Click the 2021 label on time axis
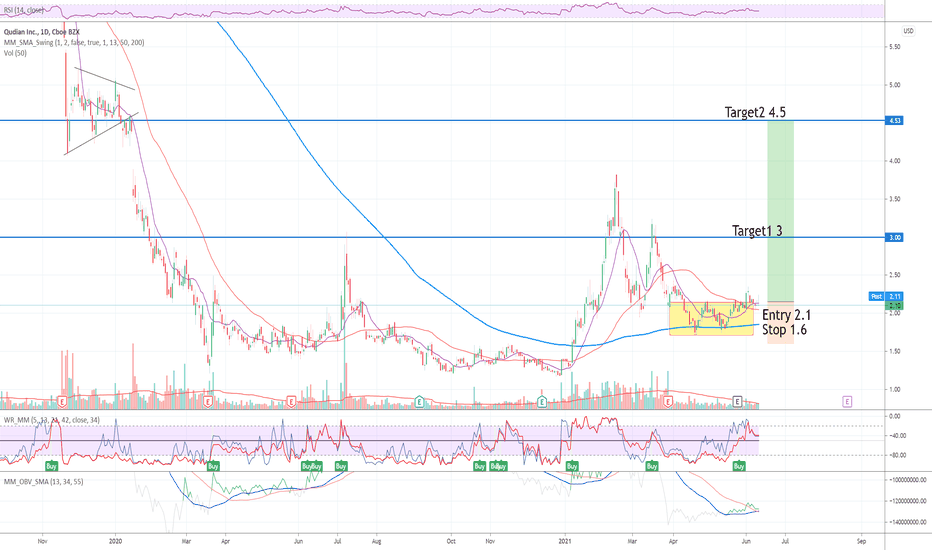 (565, 541)
